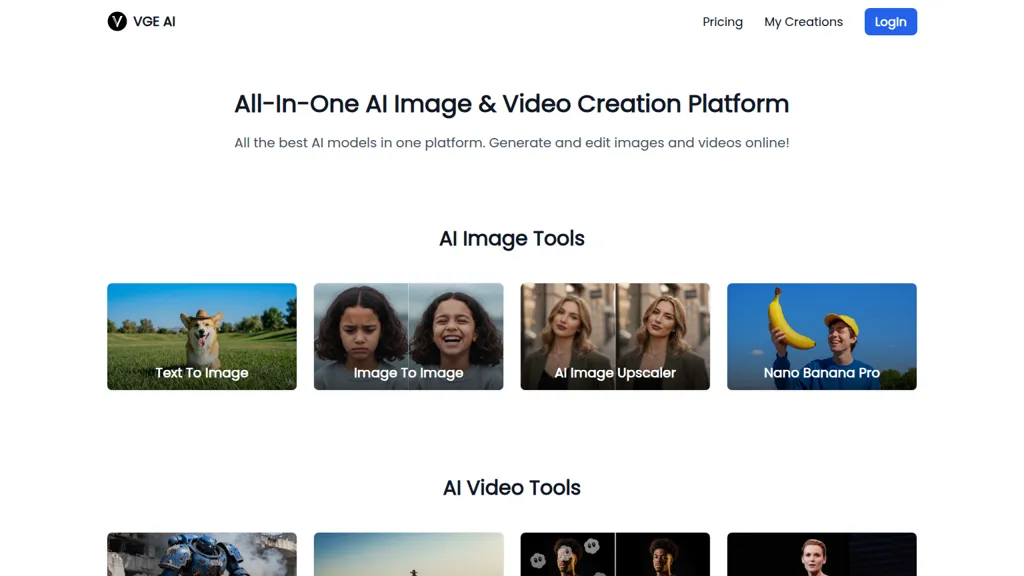Select the blue robot video tool thumbnail
Image resolution: width=1024 pixels, height=576 pixels.
(202, 554)
